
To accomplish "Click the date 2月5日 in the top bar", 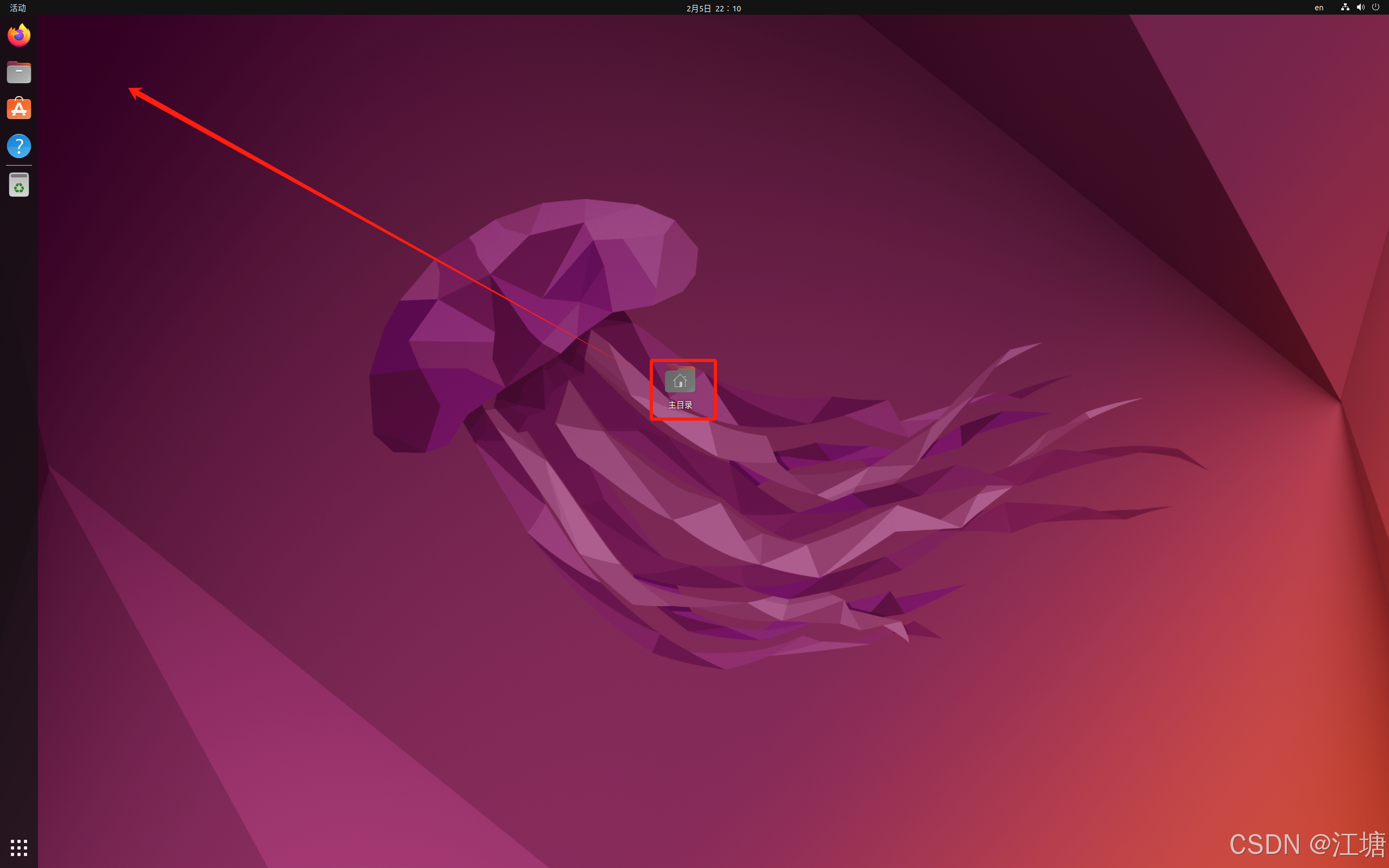I will 699,8.
